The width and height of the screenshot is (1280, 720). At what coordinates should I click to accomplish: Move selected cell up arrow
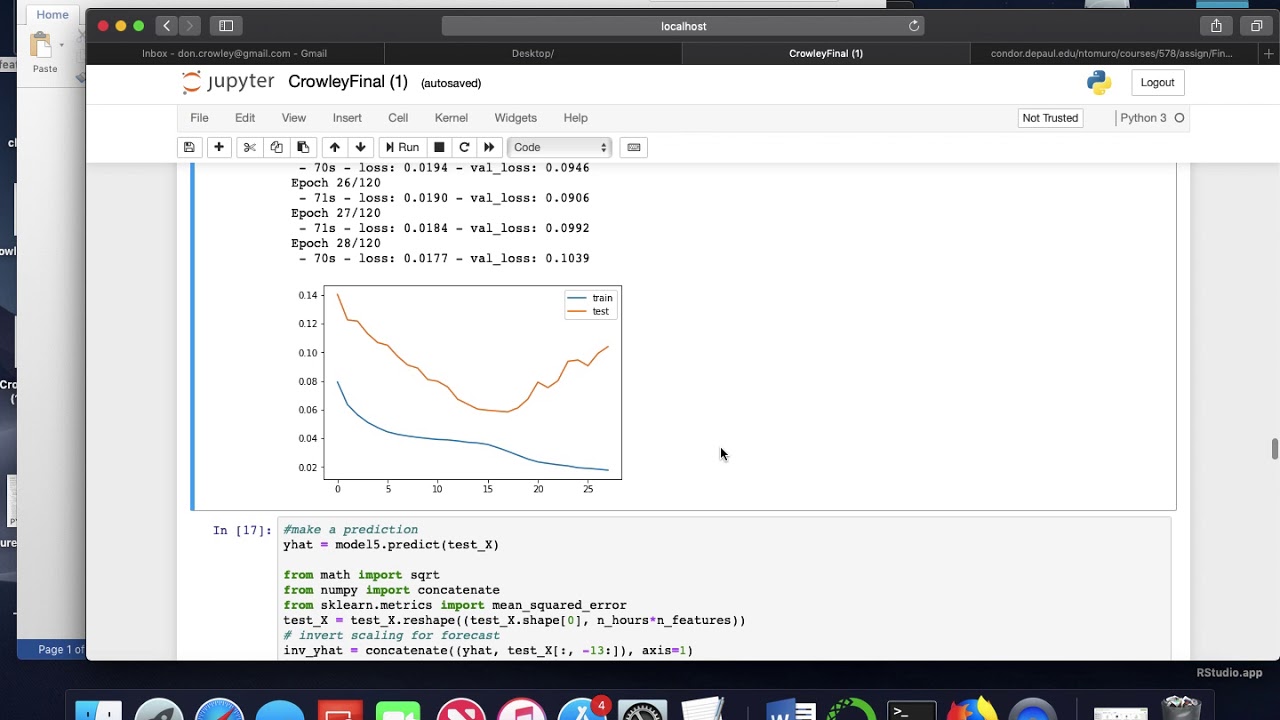click(x=335, y=147)
